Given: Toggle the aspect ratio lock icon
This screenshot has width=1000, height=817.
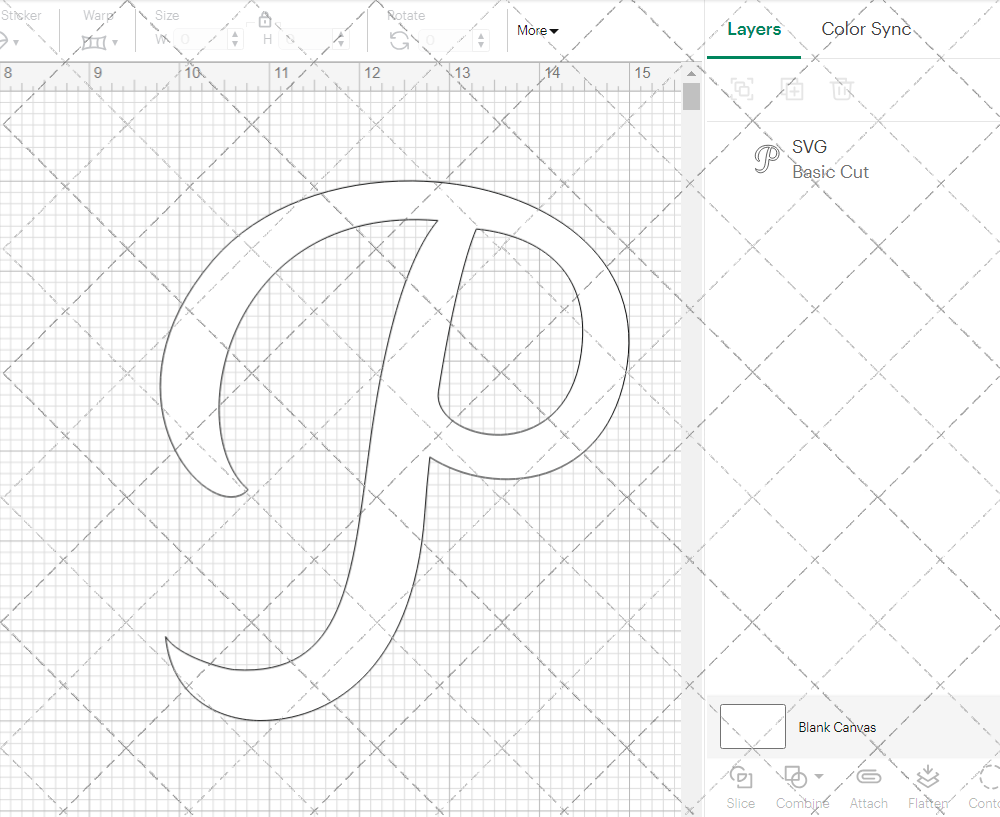Looking at the screenshot, I should (x=265, y=20).
